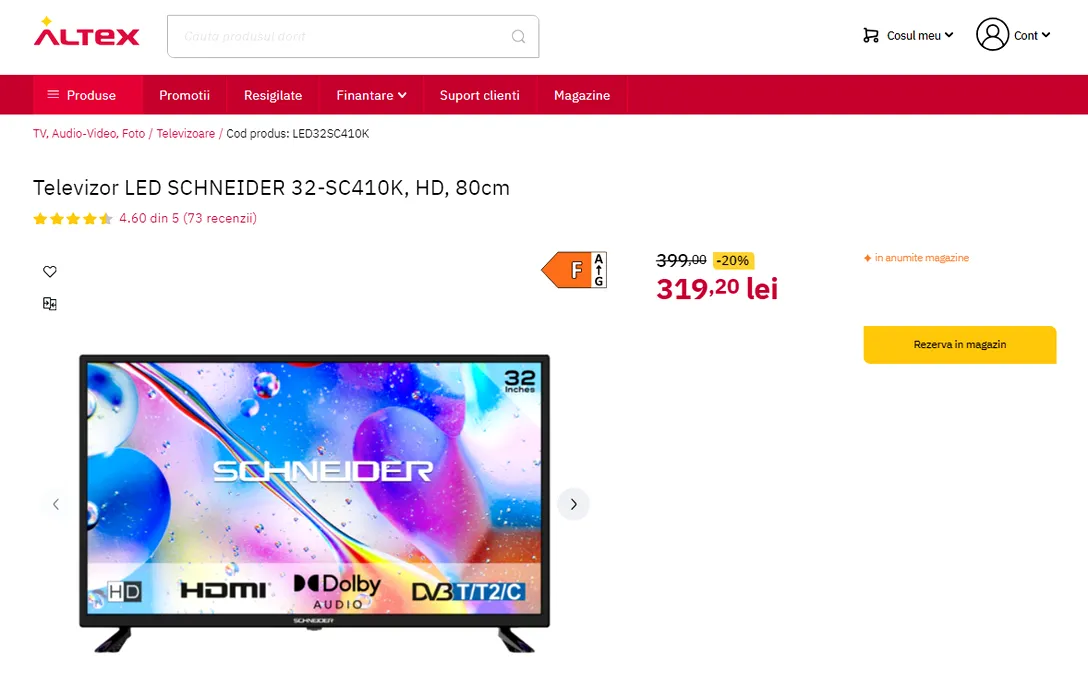Click the Schneider TV product image

[x=314, y=503]
